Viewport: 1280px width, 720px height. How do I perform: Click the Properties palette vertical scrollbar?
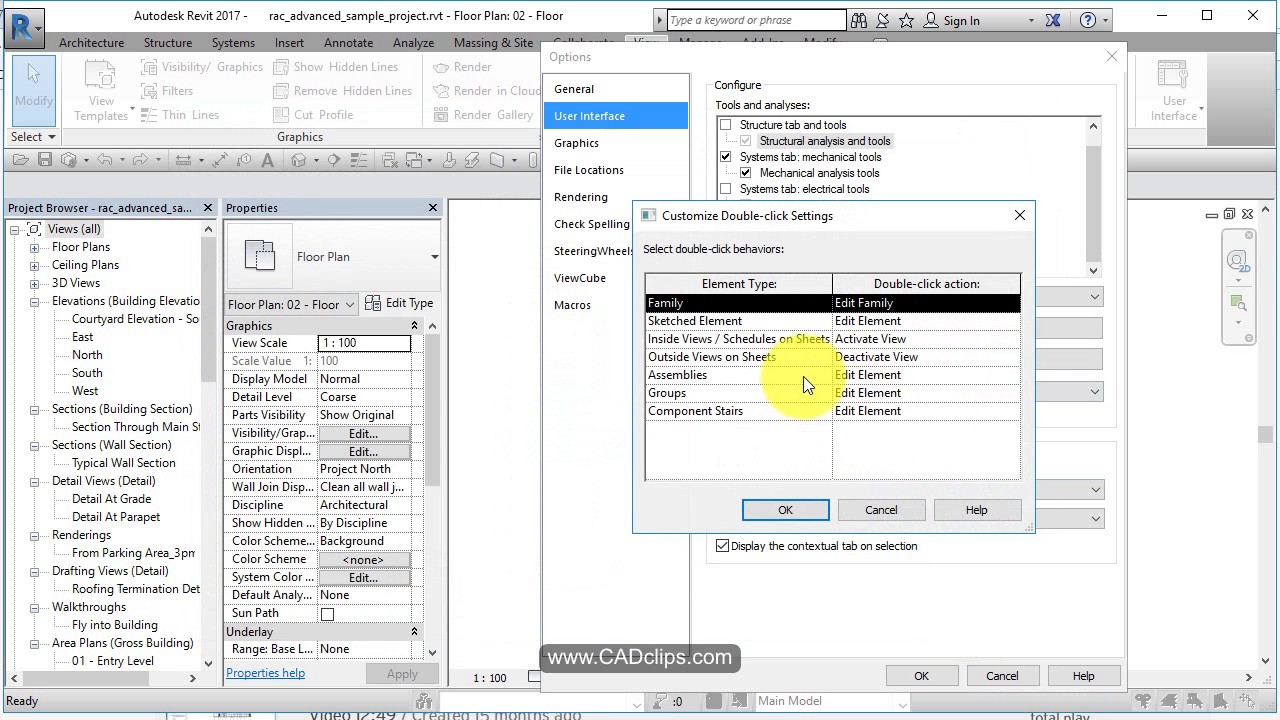pyautogui.click(x=432, y=490)
